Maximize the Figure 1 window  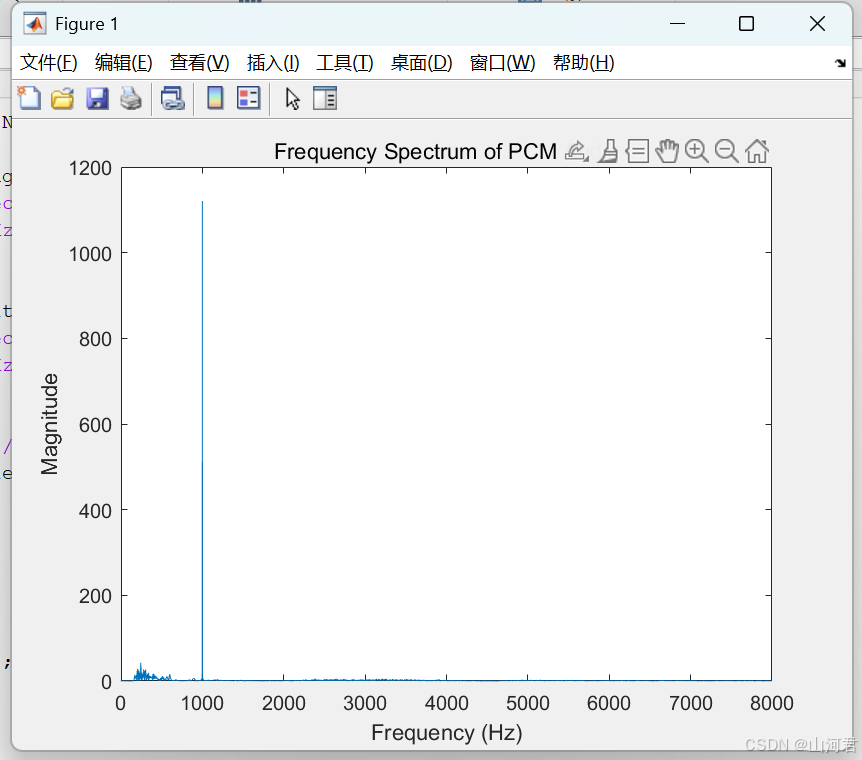[x=746, y=24]
